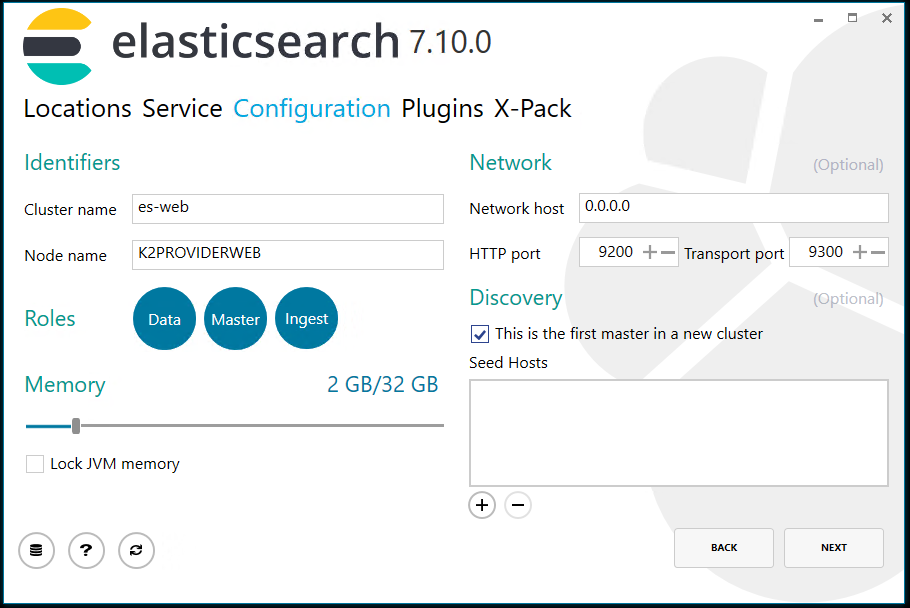Minimize the installer window
Screen dimensions: 910x608
click(x=818, y=20)
